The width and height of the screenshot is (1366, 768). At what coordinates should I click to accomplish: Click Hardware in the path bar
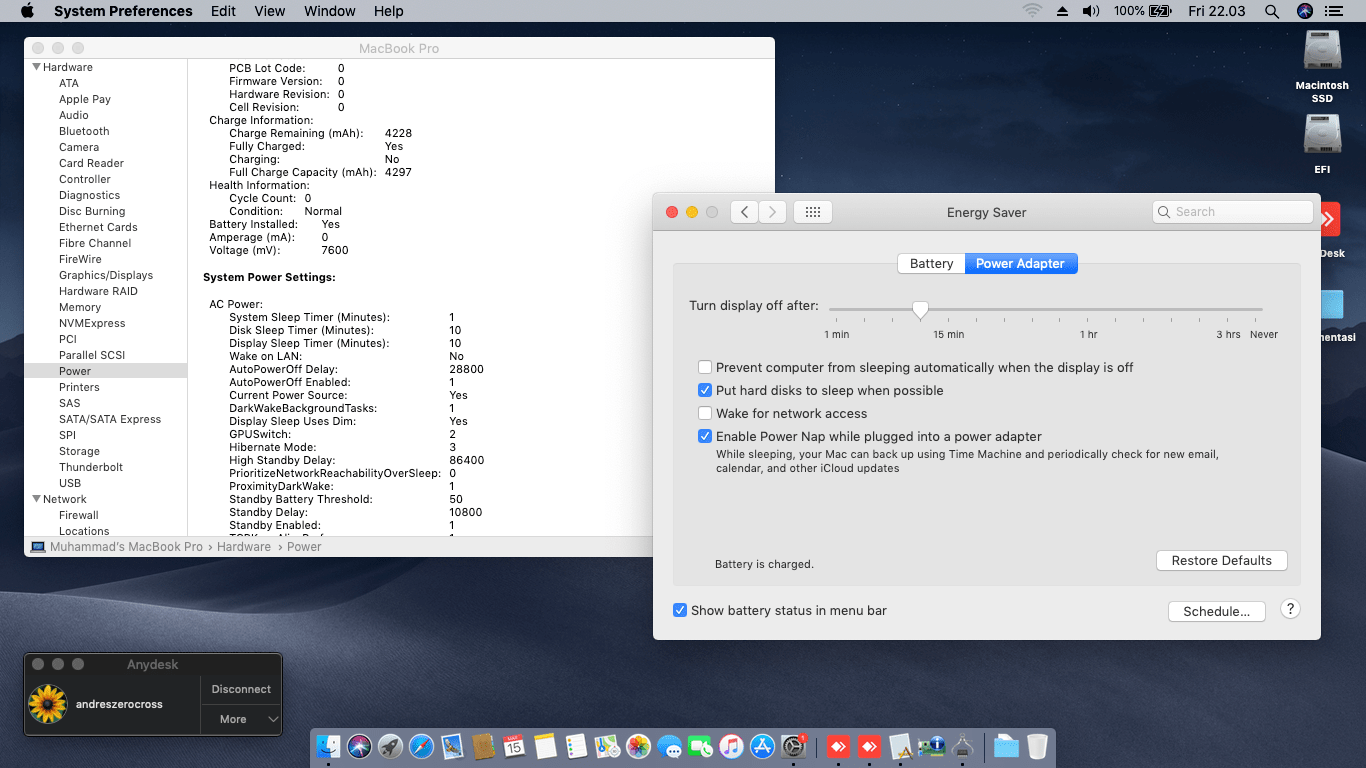tap(244, 547)
